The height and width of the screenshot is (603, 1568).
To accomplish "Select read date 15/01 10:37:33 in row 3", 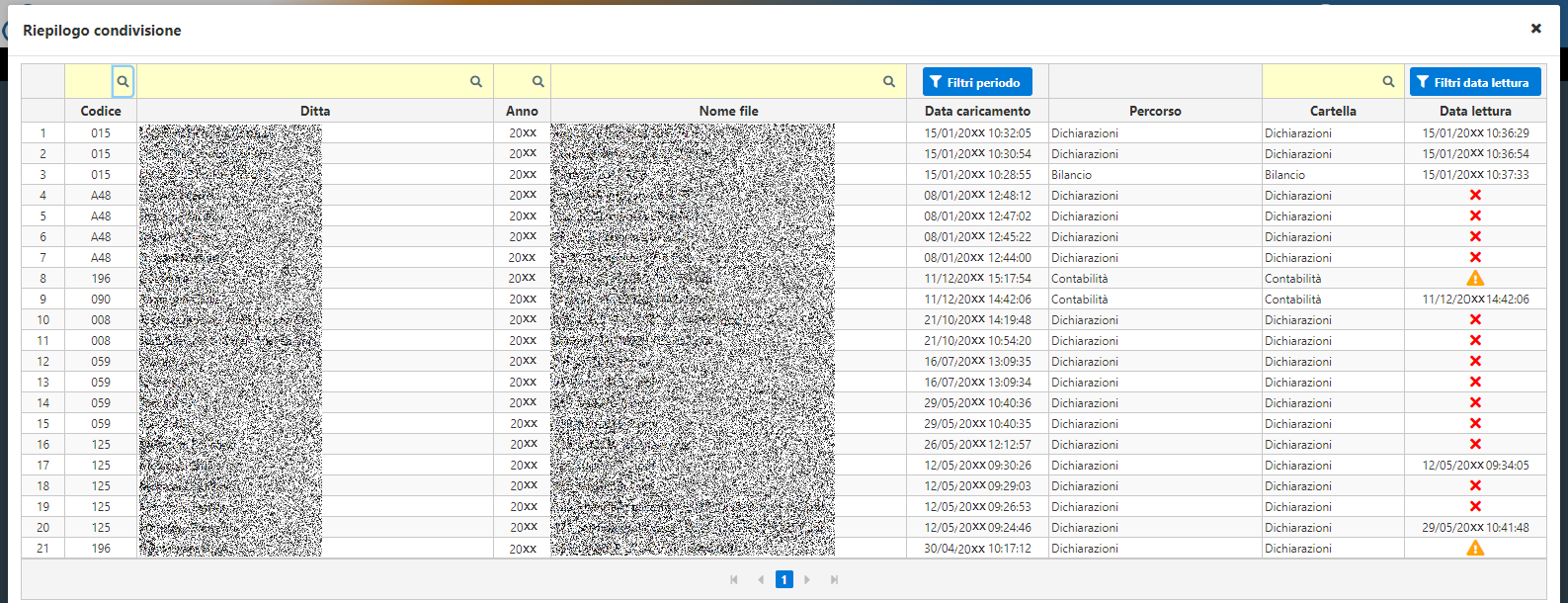I will click(x=1475, y=174).
